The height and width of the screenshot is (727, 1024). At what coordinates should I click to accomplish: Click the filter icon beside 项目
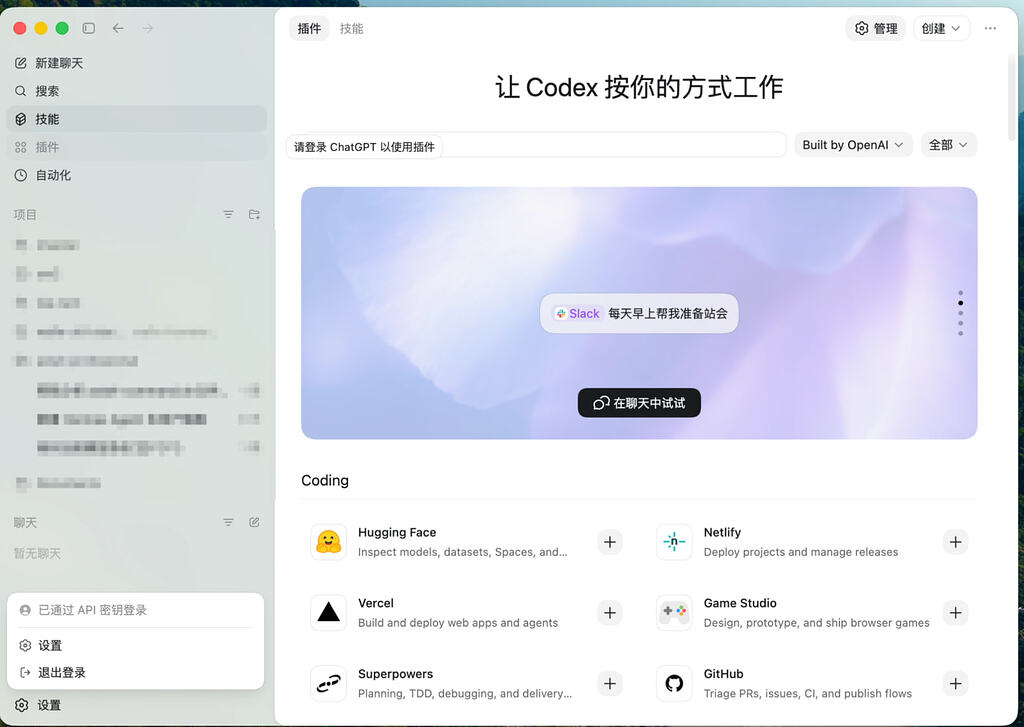point(229,214)
